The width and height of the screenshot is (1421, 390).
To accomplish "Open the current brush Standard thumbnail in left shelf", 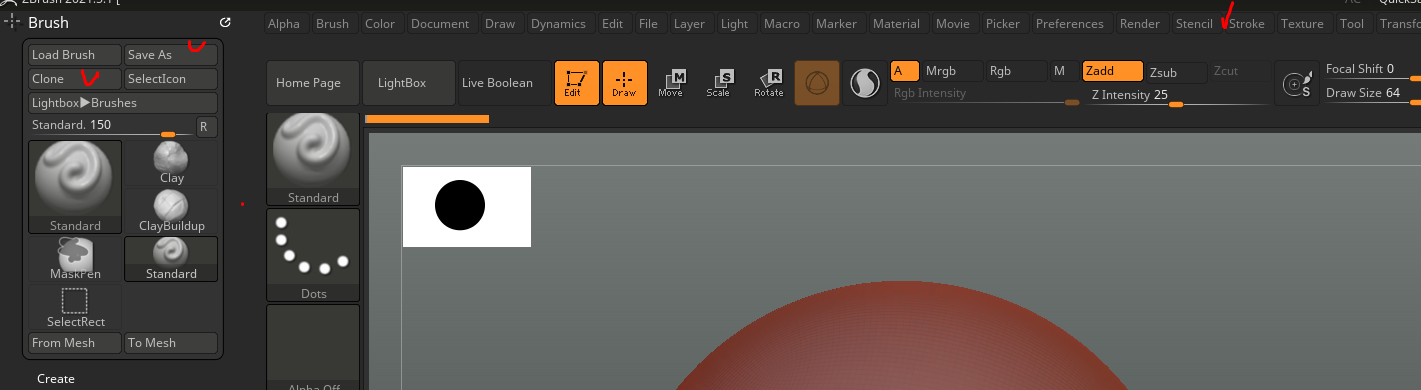I will coord(313,159).
